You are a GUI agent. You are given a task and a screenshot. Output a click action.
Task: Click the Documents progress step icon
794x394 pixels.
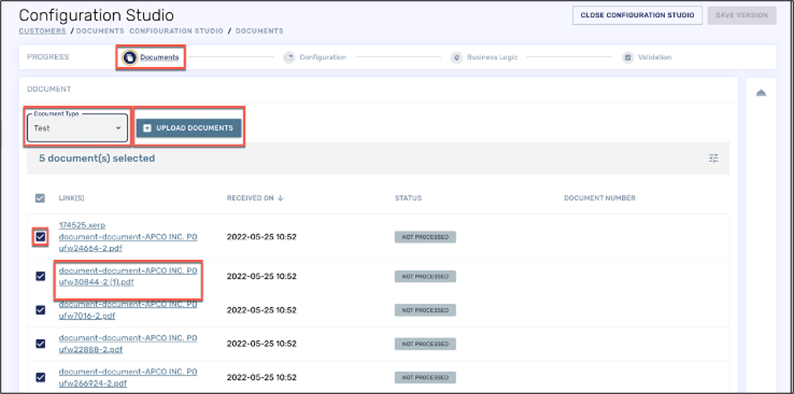[130, 57]
